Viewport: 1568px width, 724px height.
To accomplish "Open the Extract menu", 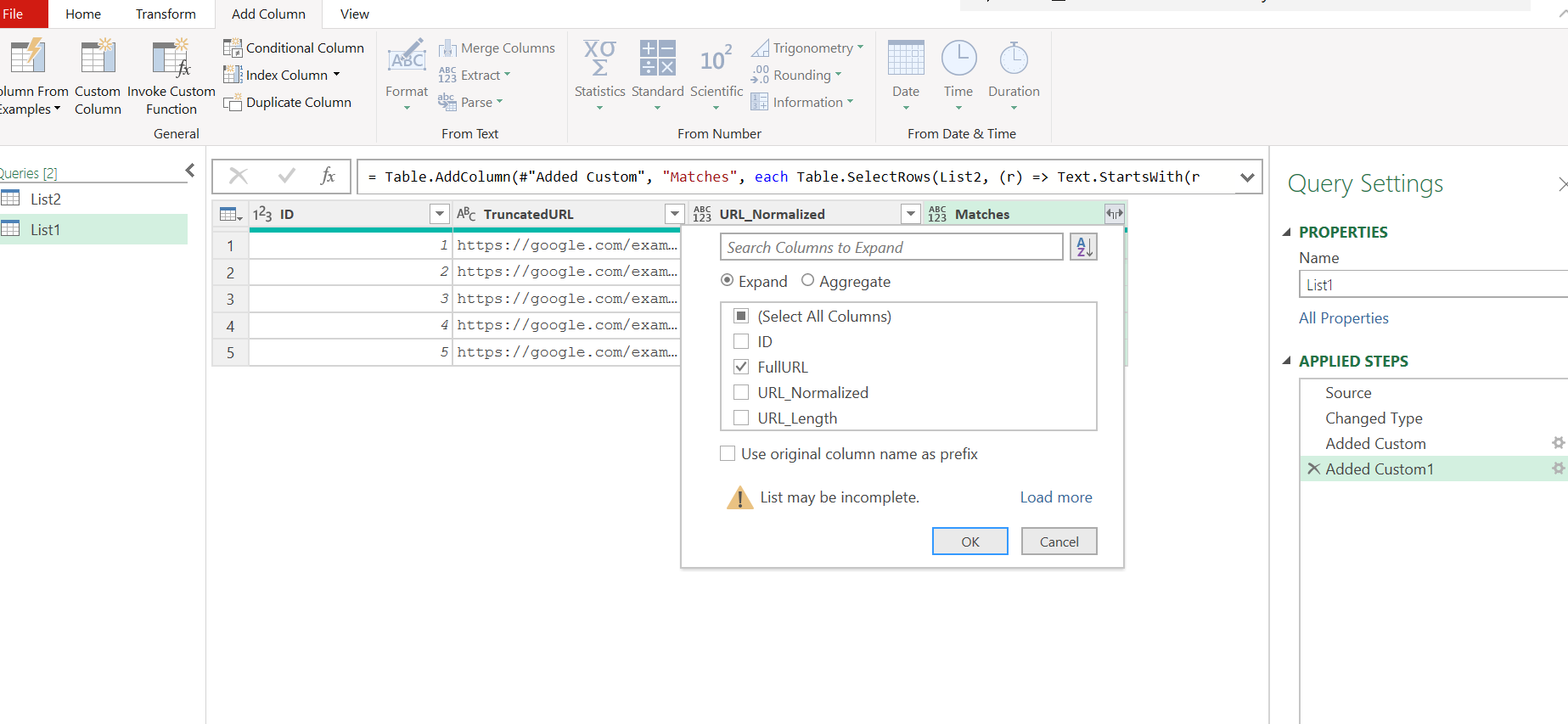I will tap(475, 75).
